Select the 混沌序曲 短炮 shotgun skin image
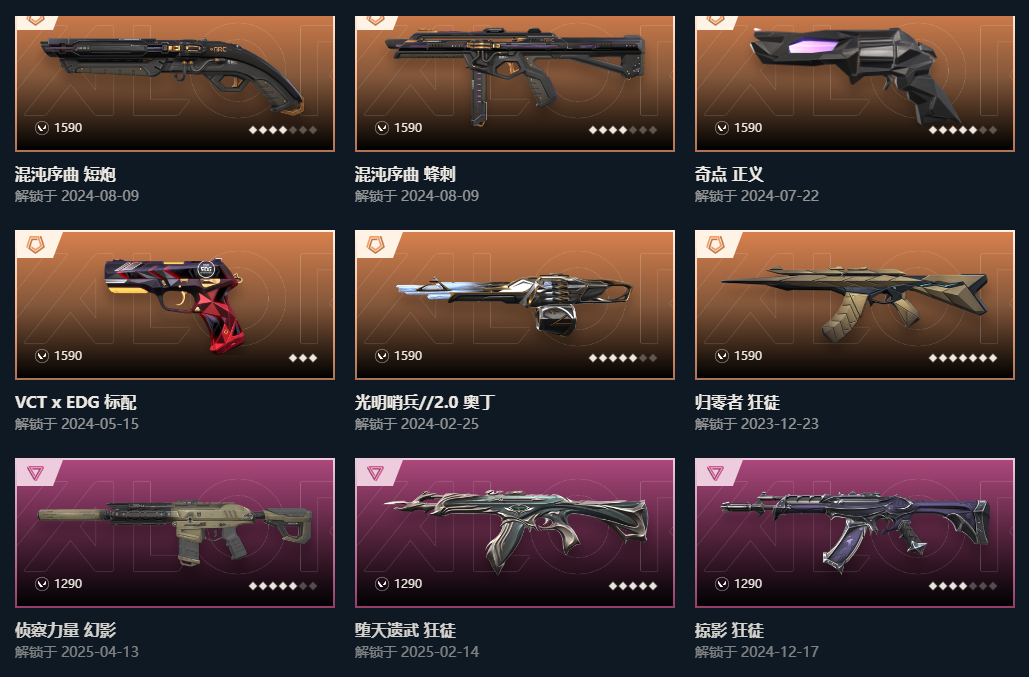This screenshot has width=1029, height=677. [x=172, y=71]
